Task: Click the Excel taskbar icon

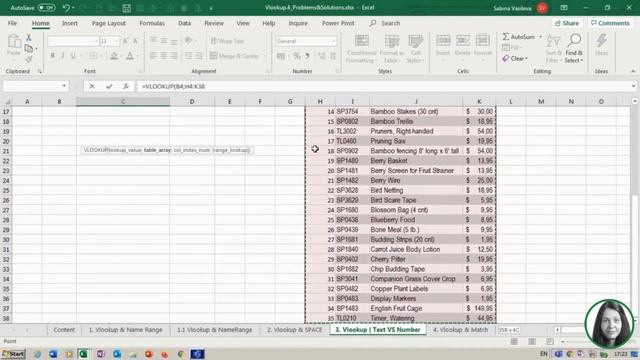Action: [x=83, y=354]
